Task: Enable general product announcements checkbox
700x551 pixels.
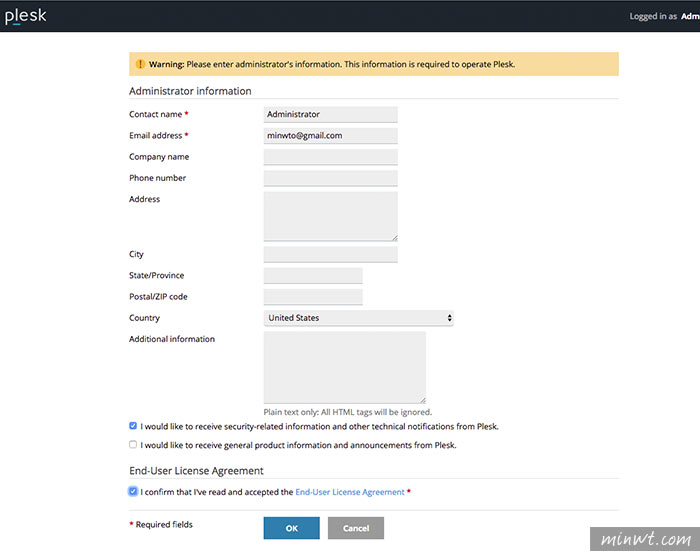Action: tap(133, 445)
